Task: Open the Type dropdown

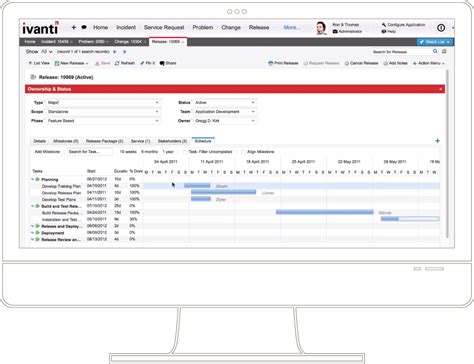Action: coord(157,103)
